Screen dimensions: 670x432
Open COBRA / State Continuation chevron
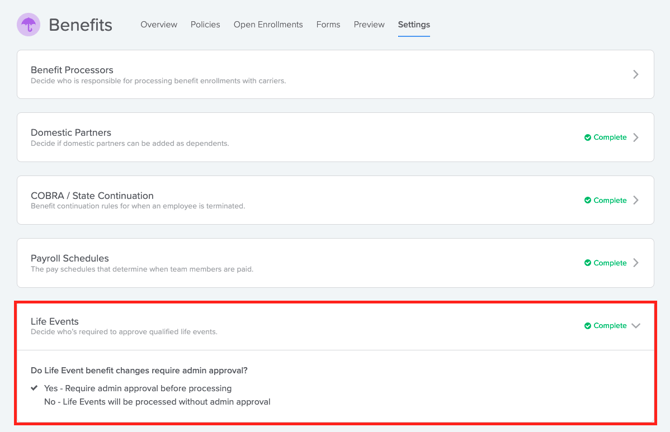[636, 200]
